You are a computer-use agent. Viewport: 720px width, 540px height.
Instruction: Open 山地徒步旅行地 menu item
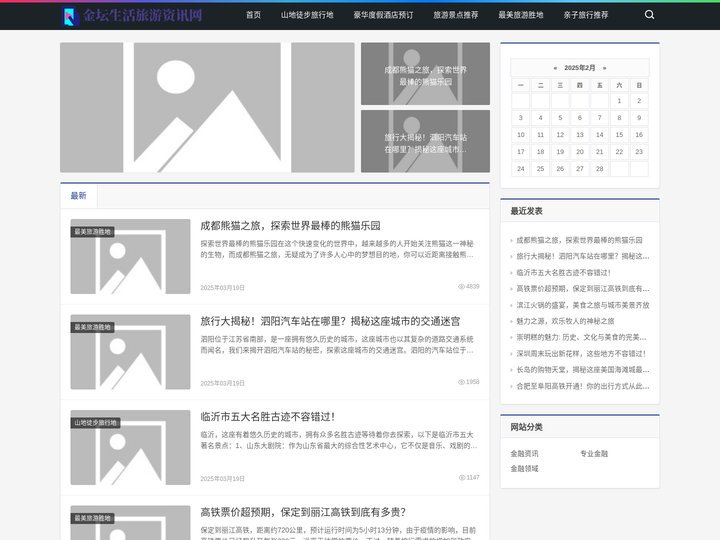coord(307,15)
